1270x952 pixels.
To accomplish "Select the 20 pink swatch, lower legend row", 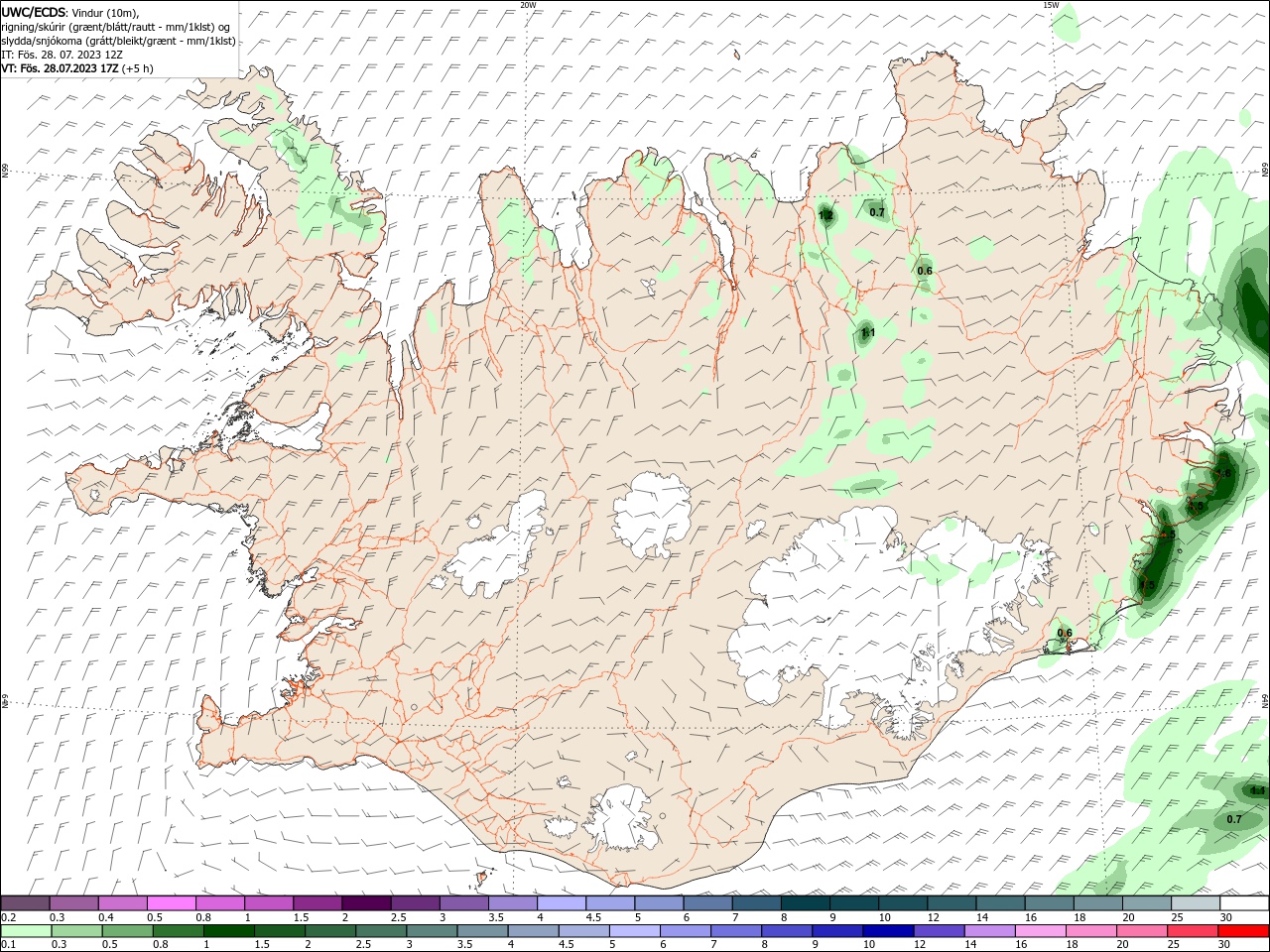I will point(1142,931).
